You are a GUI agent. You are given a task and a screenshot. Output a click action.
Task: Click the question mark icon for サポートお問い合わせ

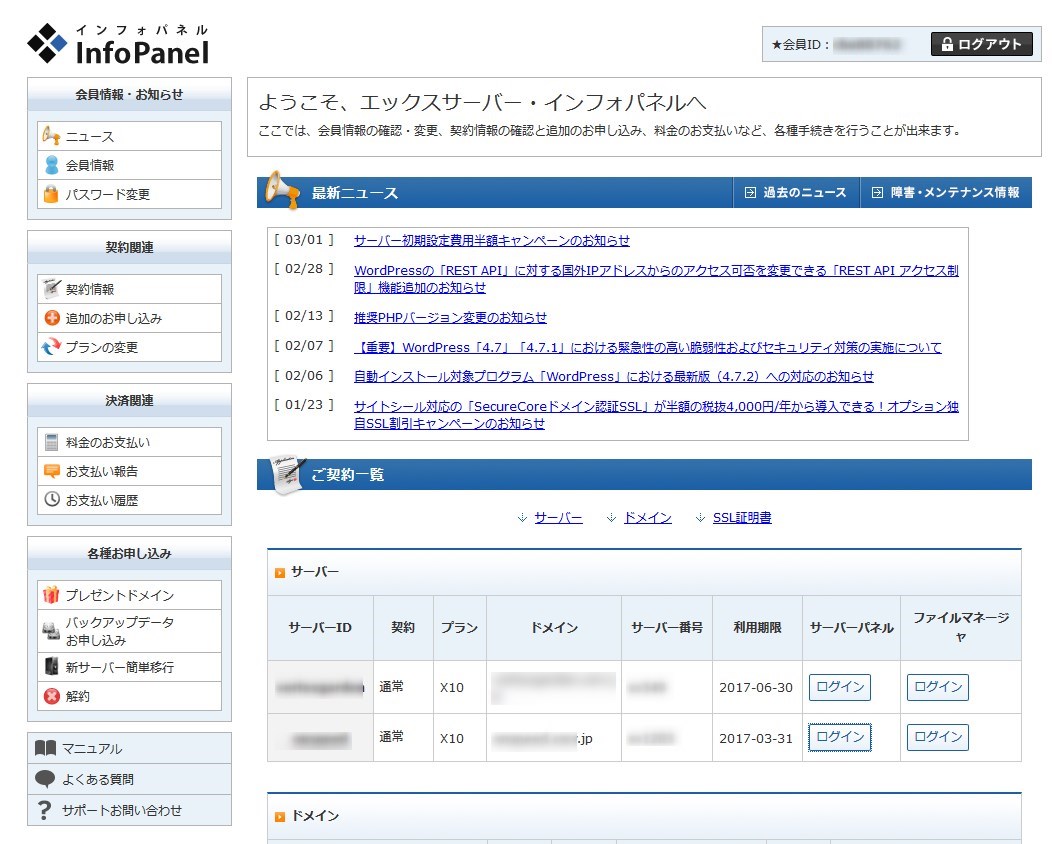[x=45, y=810]
